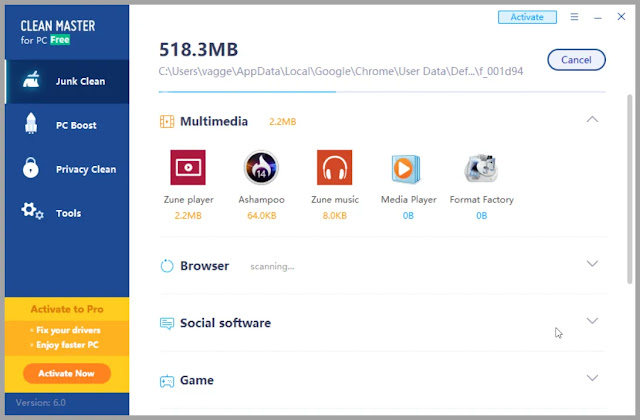Expand the Game section
This screenshot has height=420, width=640.
pos(592,378)
